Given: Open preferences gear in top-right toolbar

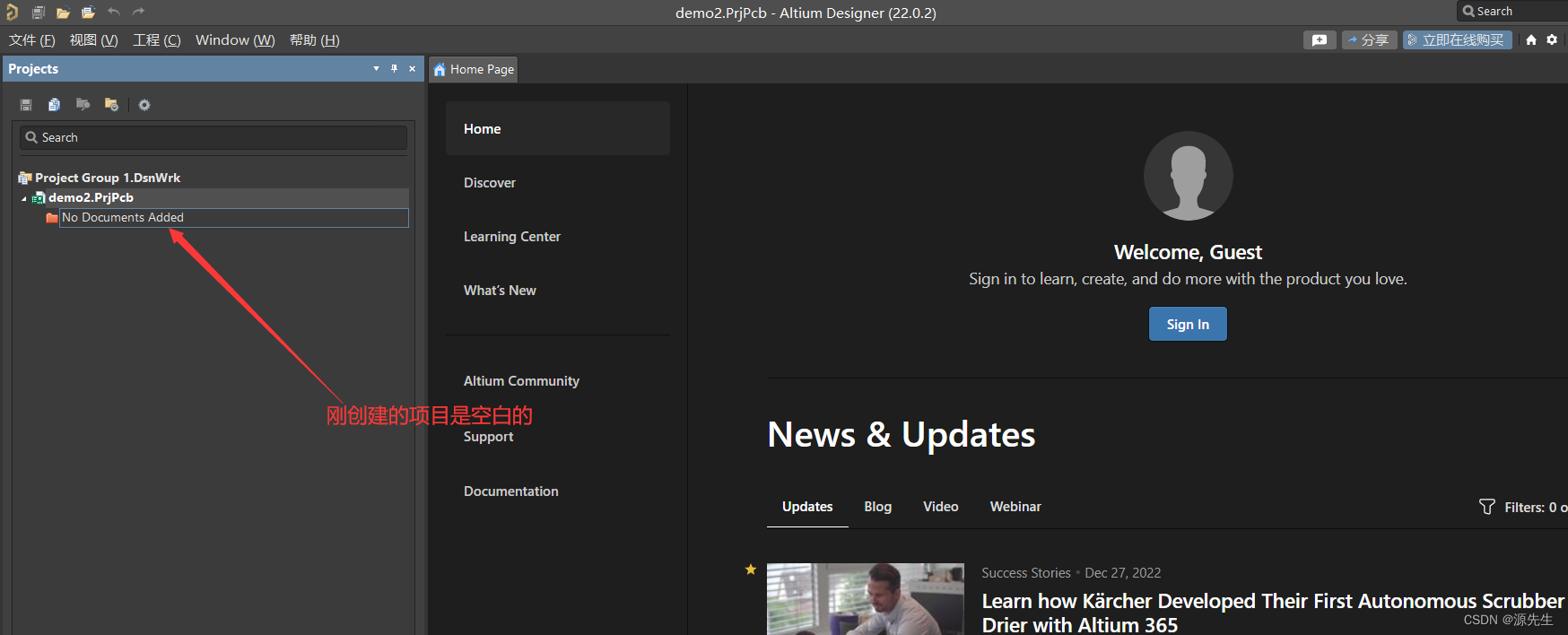Looking at the screenshot, I should [1552, 40].
